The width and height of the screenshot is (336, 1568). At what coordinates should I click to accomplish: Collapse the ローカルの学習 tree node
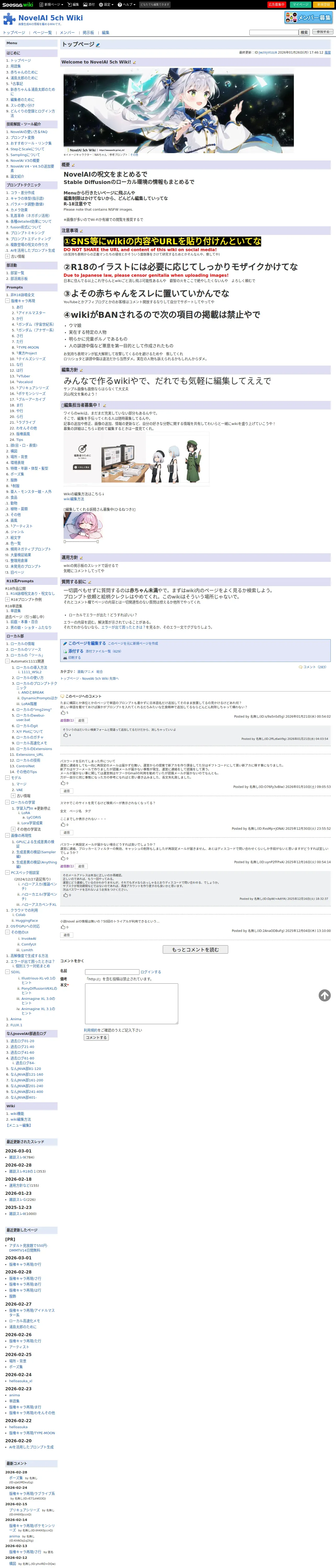pos(7,802)
